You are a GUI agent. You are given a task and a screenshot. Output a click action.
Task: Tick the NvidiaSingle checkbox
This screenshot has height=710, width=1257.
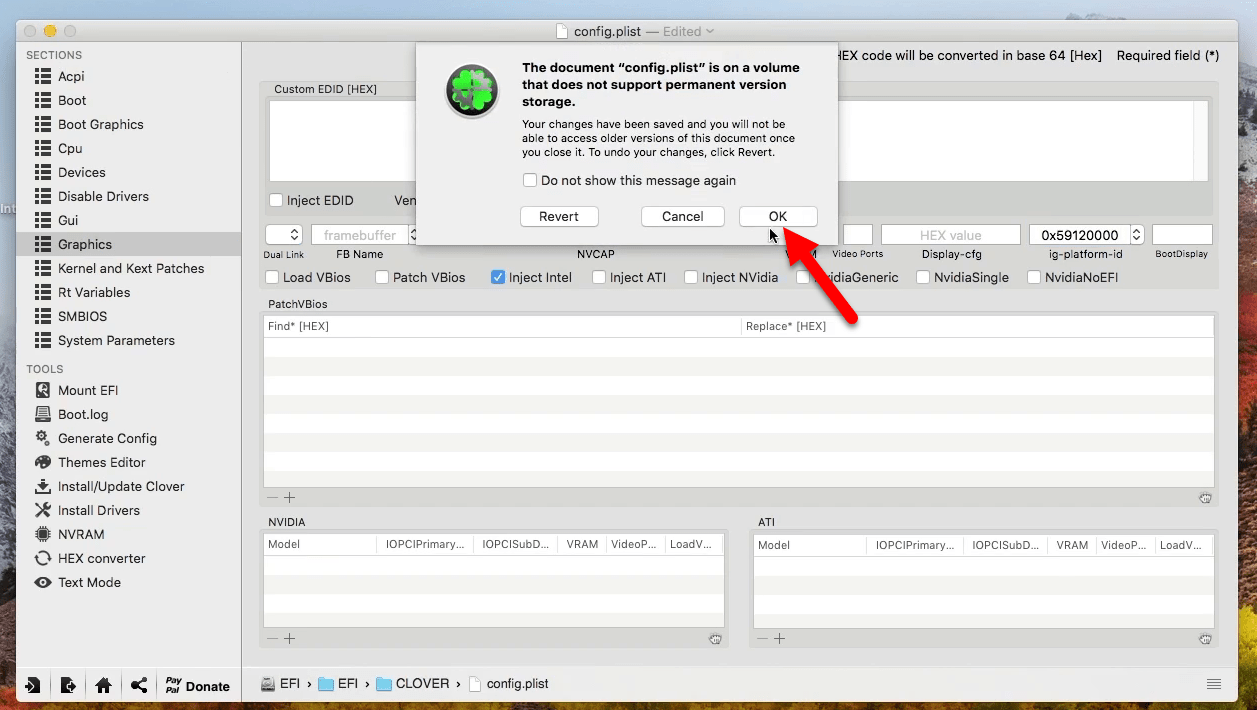click(923, 277)
